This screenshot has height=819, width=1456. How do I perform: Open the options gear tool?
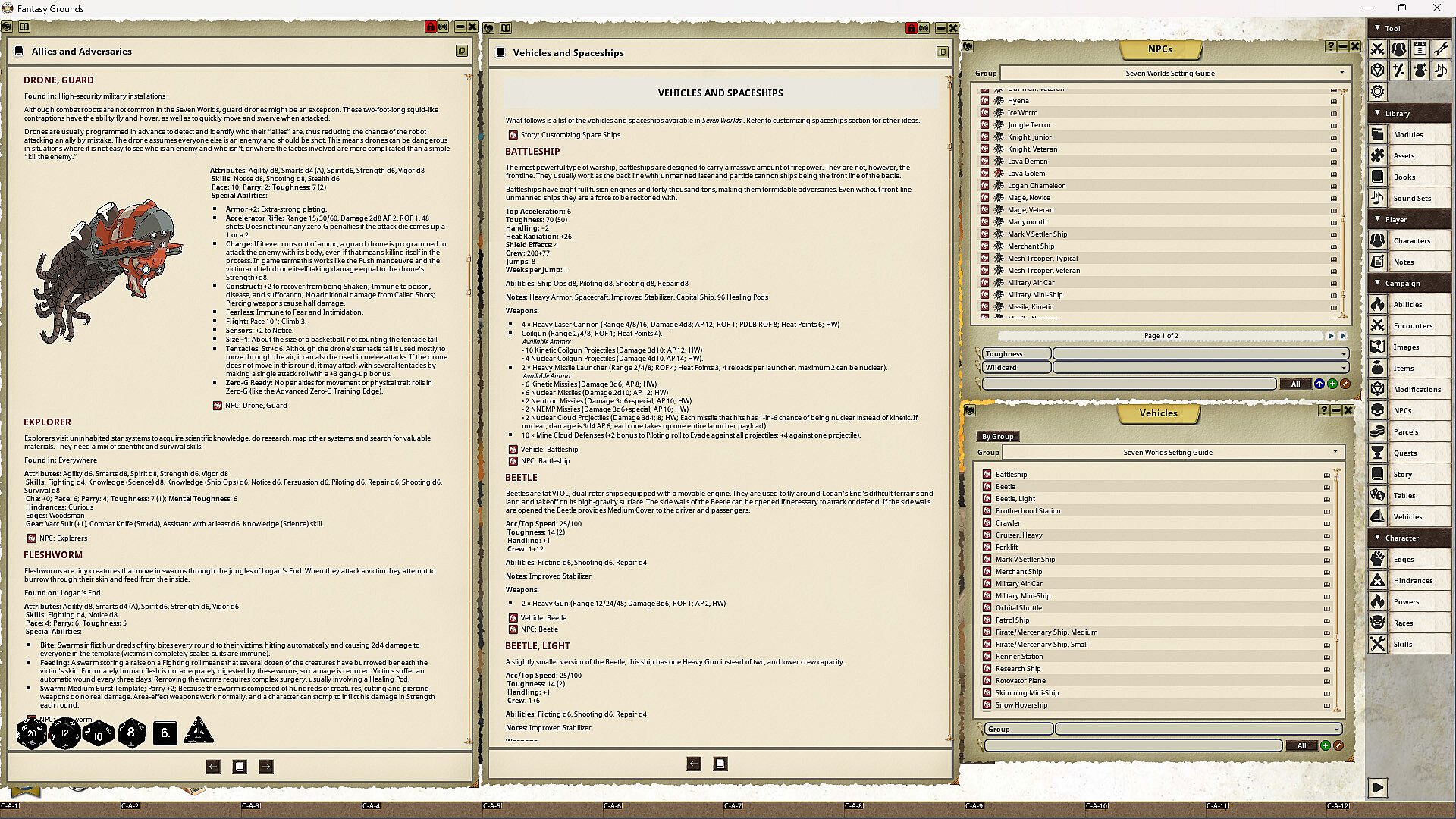[x=1377, y=92]
